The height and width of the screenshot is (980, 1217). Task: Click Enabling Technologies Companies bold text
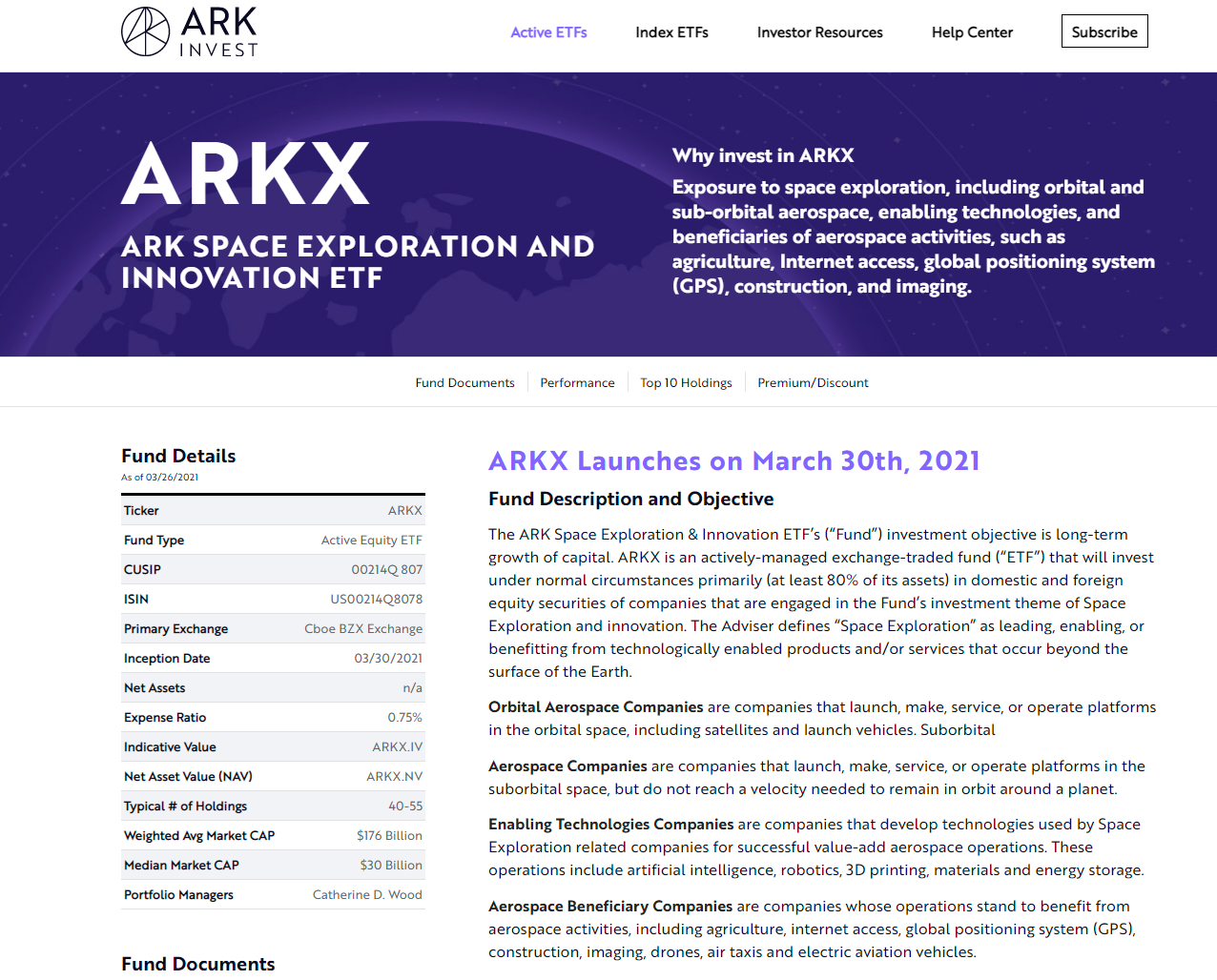coord(611,825)
